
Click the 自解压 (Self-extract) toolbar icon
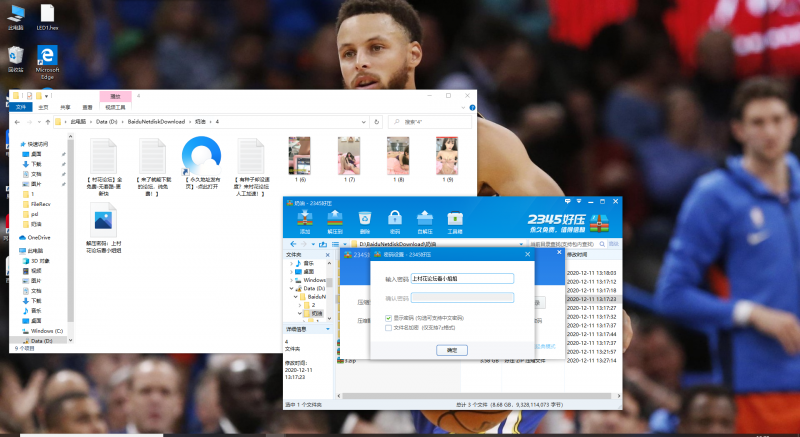[425, 219]
